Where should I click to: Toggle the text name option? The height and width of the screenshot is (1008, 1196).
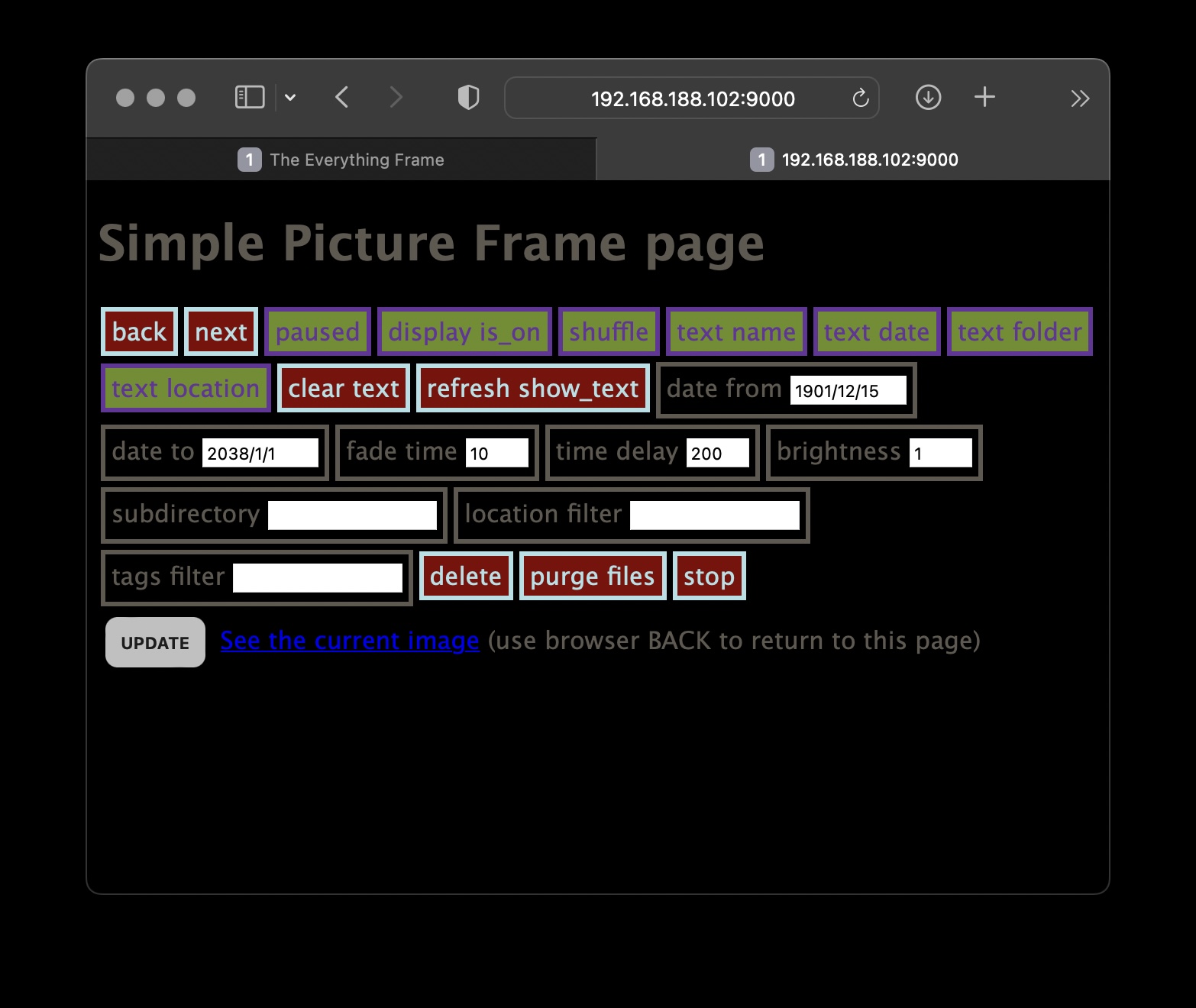(x=736, y=331)
